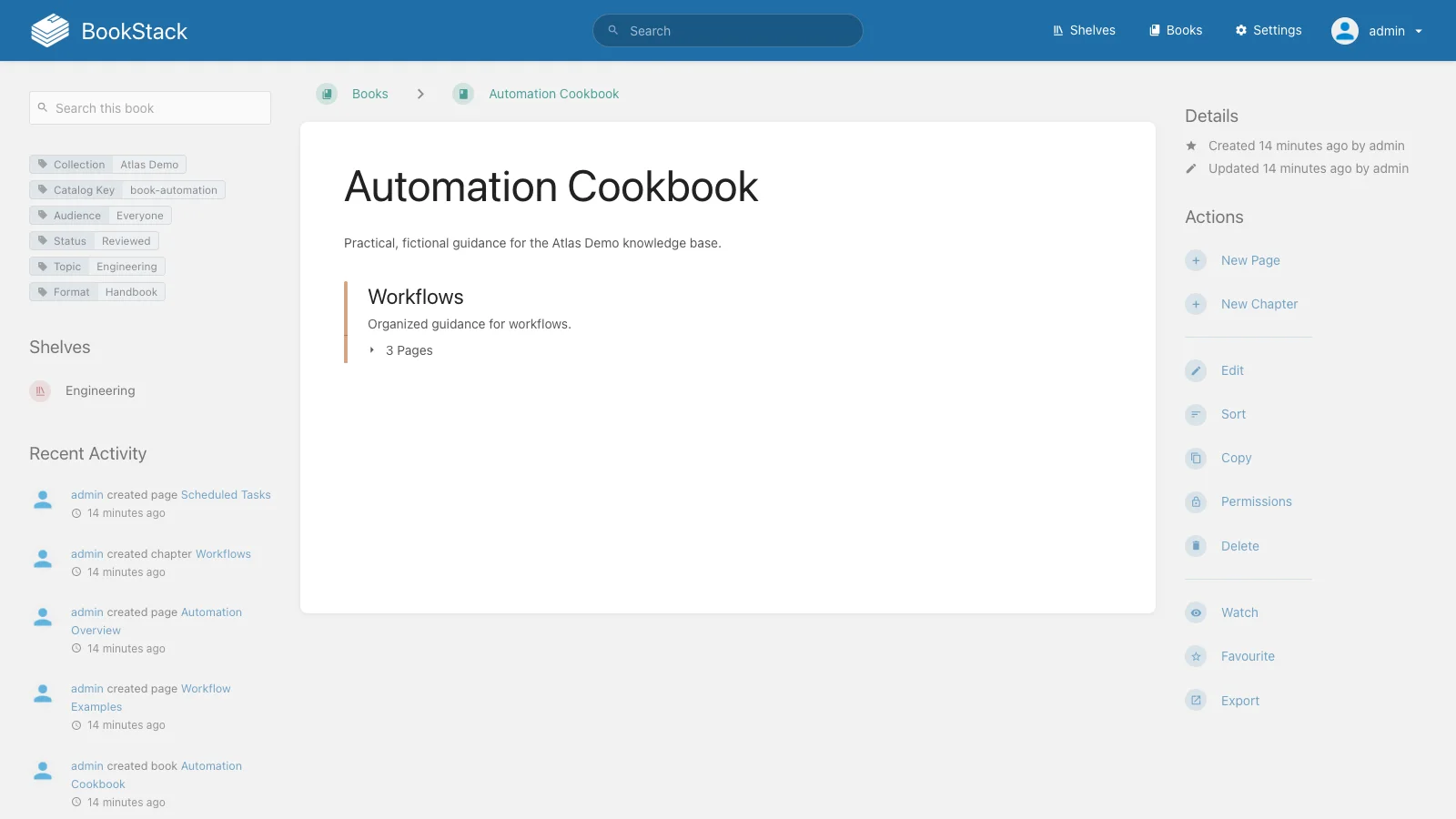
Task: Click the Favourite action link
Action: pyautogui.click(x=1248, y=656)
